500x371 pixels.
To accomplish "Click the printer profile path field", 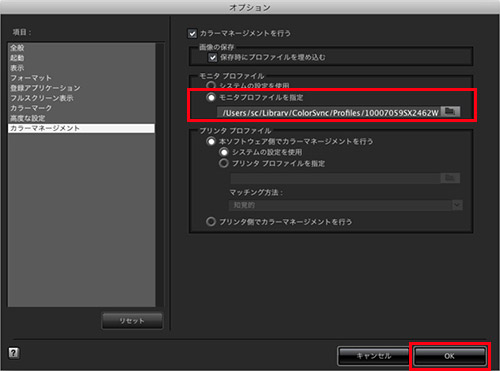I will click(x=335, y=178).
